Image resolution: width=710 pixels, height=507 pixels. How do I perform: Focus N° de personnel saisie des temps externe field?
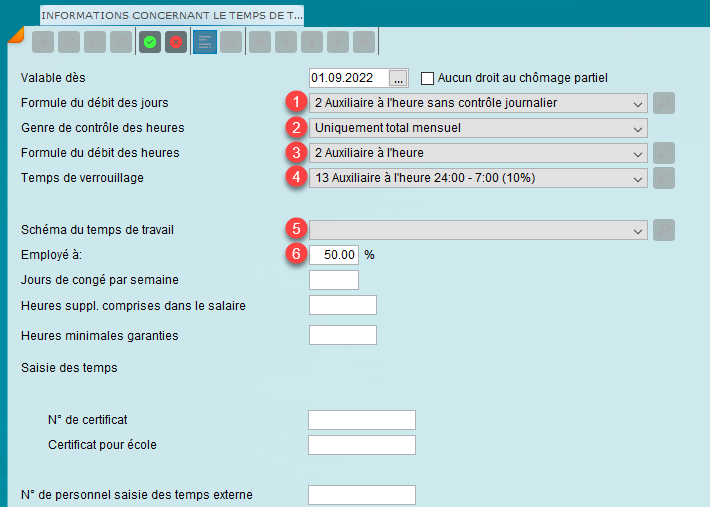362,495
